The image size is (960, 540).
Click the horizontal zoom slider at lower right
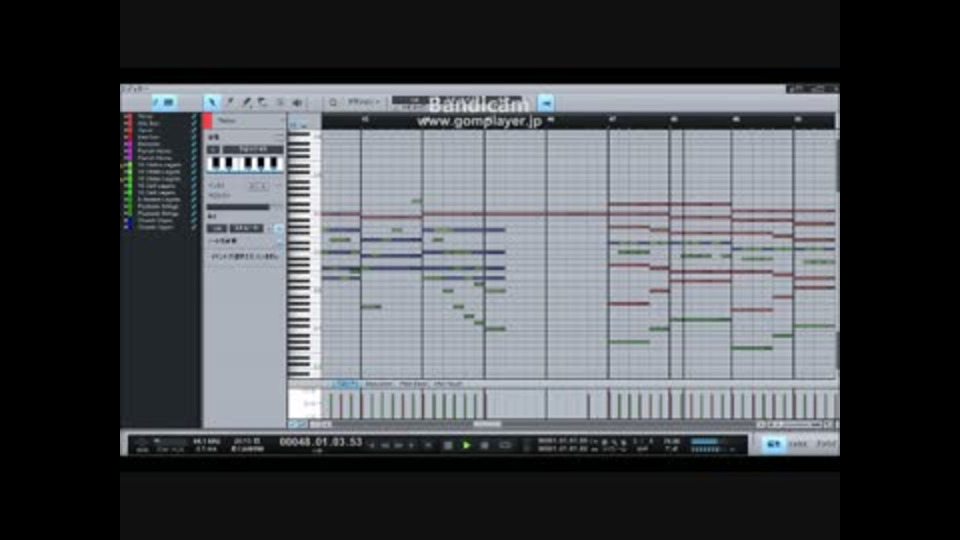tap(803, 424)
